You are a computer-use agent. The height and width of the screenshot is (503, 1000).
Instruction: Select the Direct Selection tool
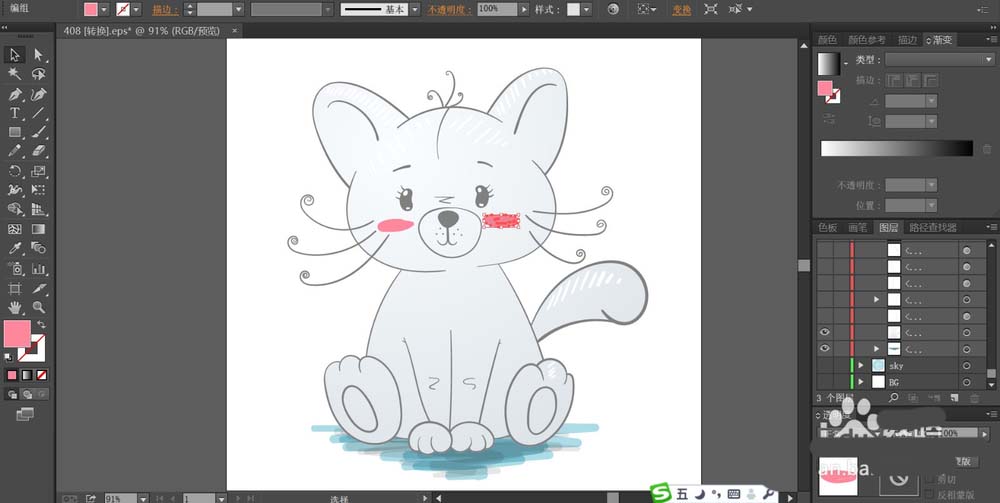pos(38,55)
